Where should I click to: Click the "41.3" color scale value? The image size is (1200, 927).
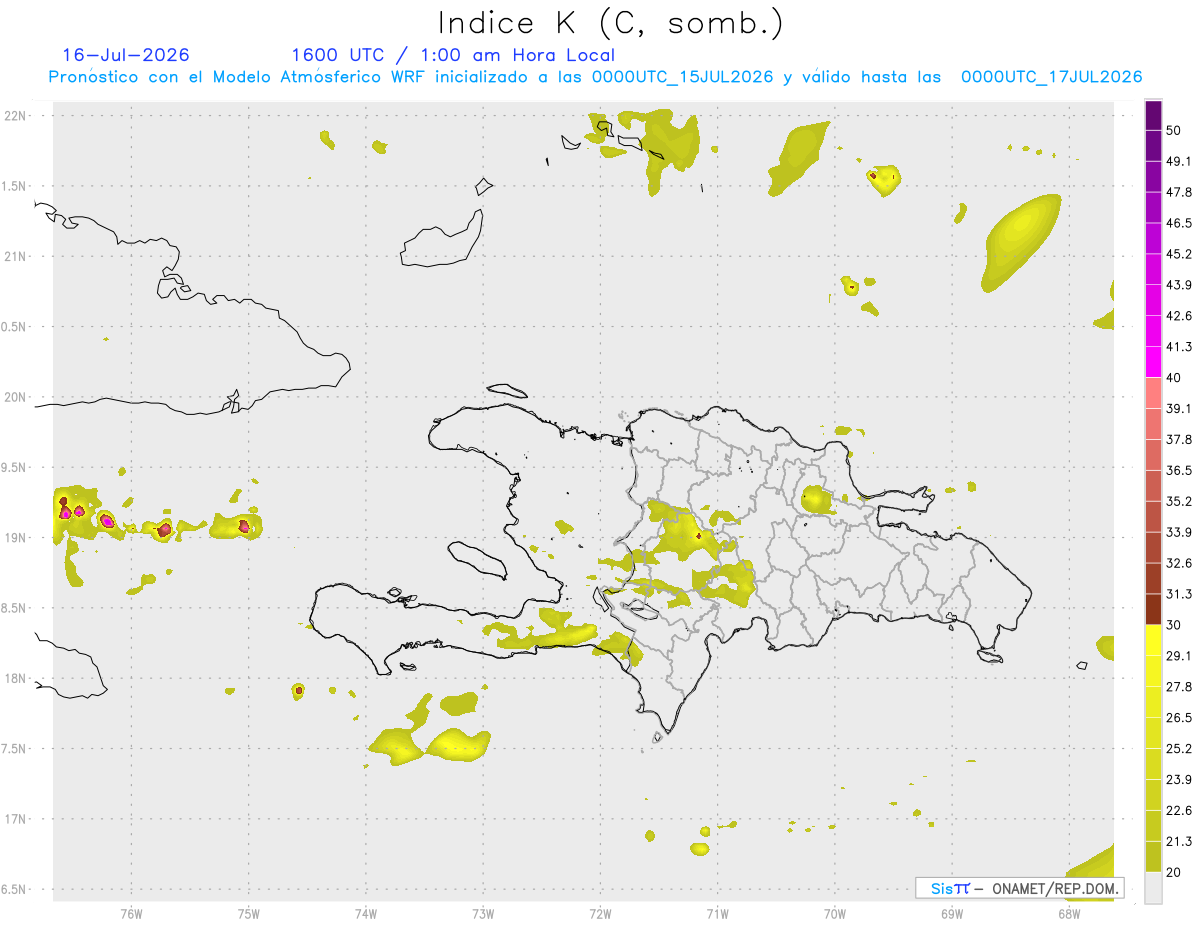tap(1180, 347)
